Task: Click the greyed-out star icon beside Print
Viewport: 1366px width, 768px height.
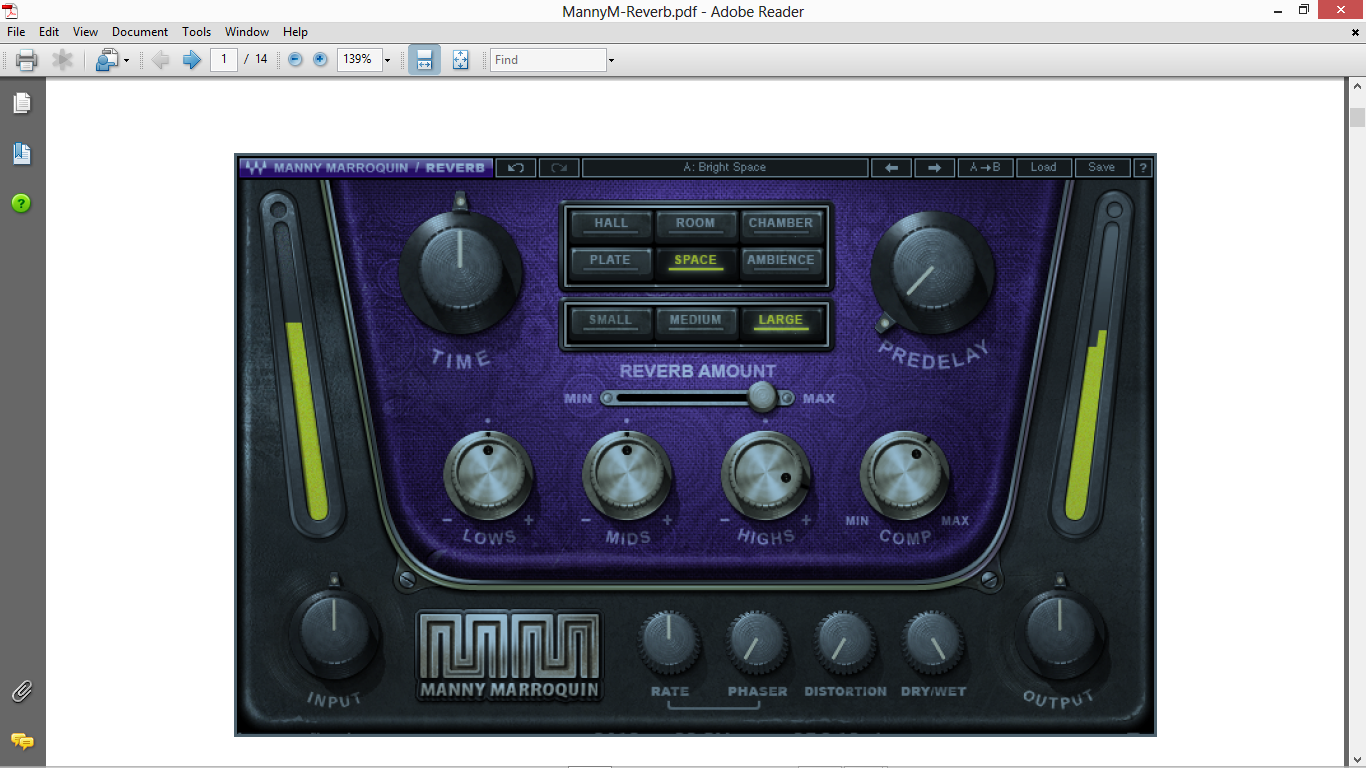Action: pos(63,60)
